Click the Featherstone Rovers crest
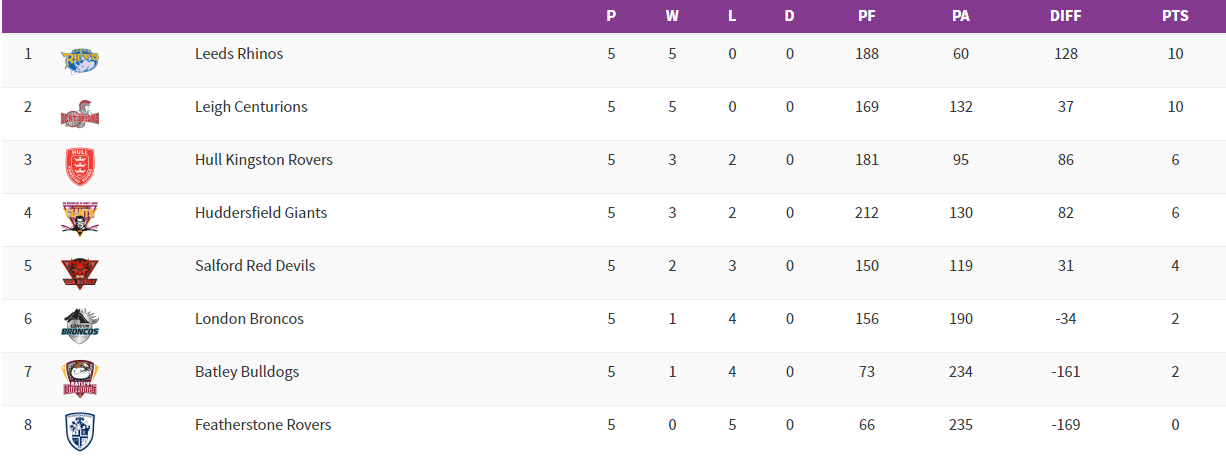This screenshot has height=474, width=1226. (79, 431)
